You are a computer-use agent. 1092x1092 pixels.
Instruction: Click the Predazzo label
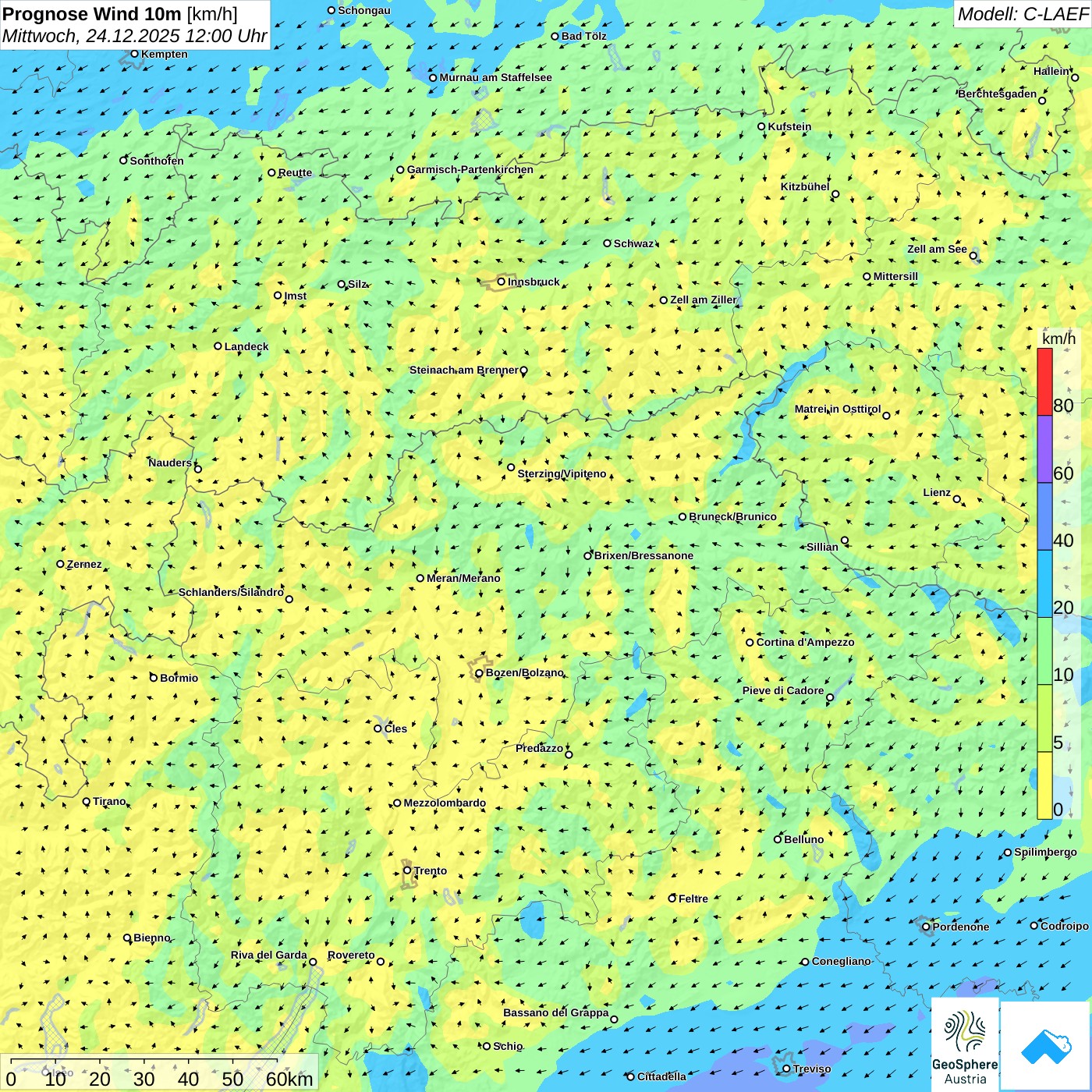tap(539, 748)
